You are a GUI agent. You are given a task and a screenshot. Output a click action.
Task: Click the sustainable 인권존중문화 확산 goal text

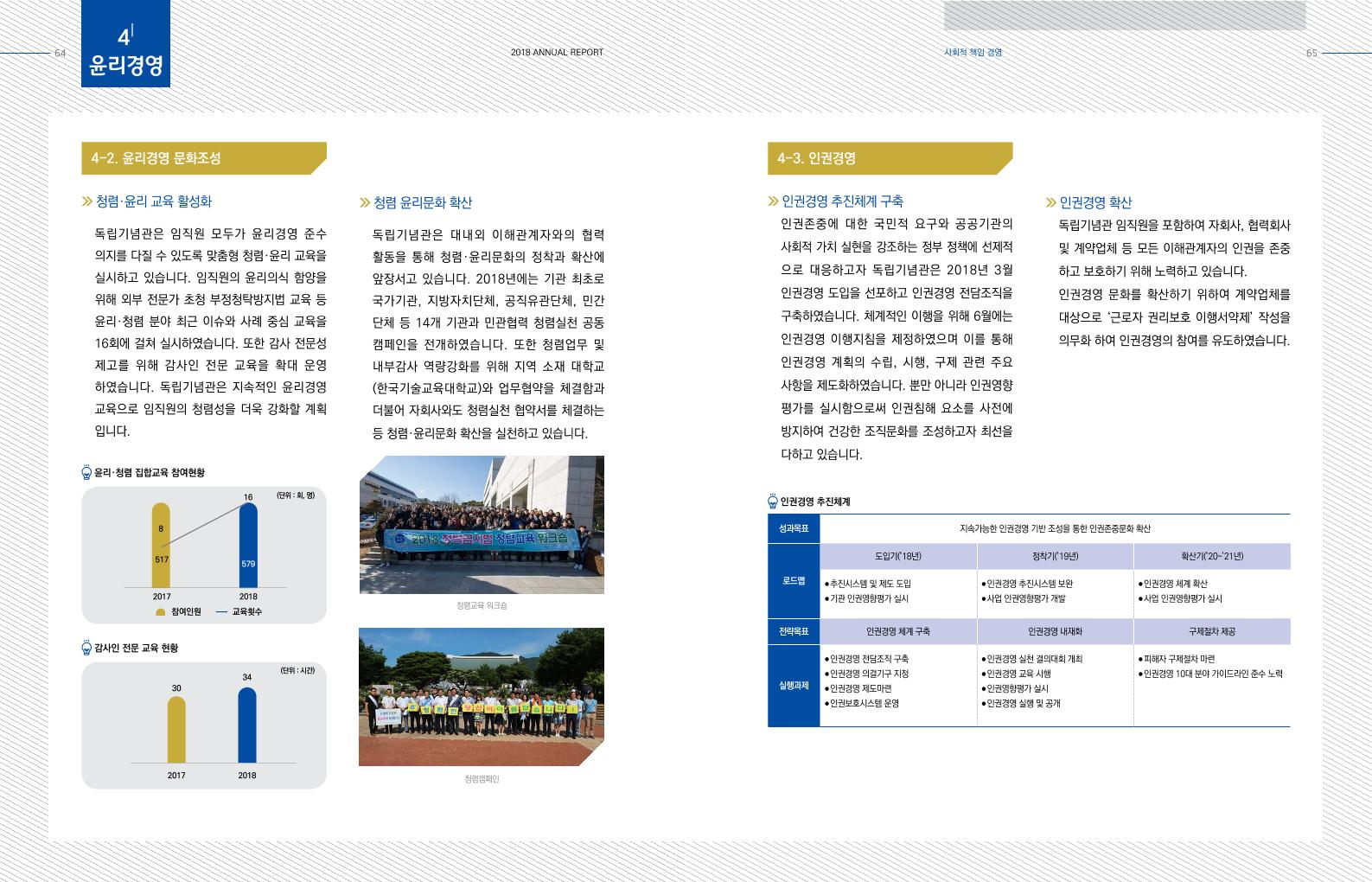click(1055, 528)
